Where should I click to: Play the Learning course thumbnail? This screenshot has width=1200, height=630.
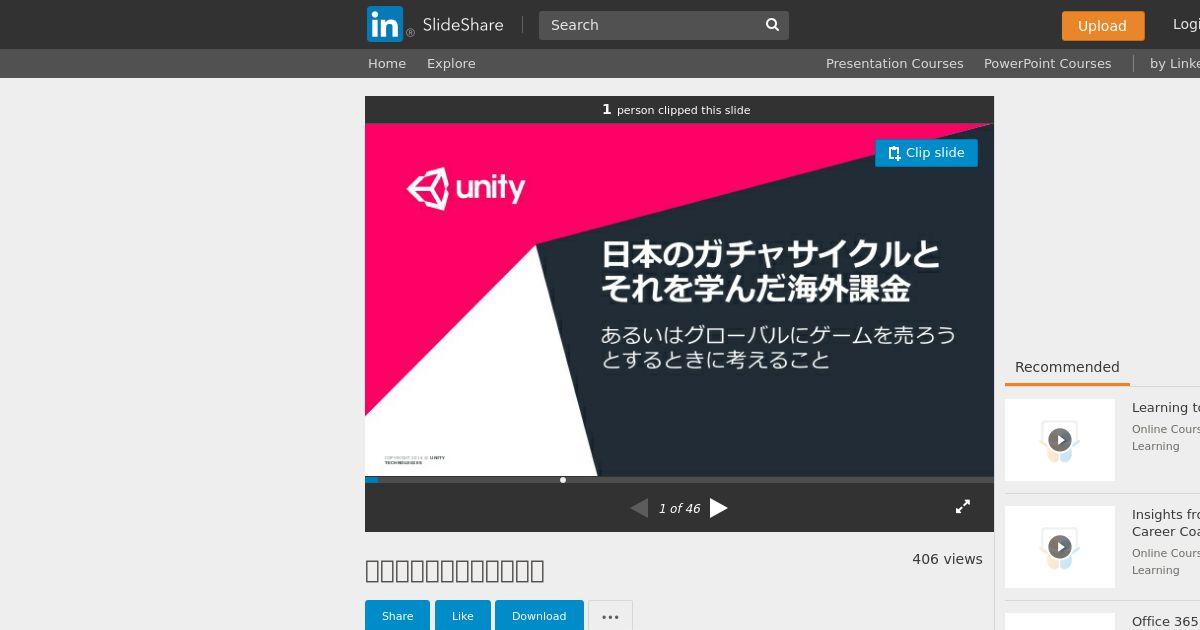1060,440
